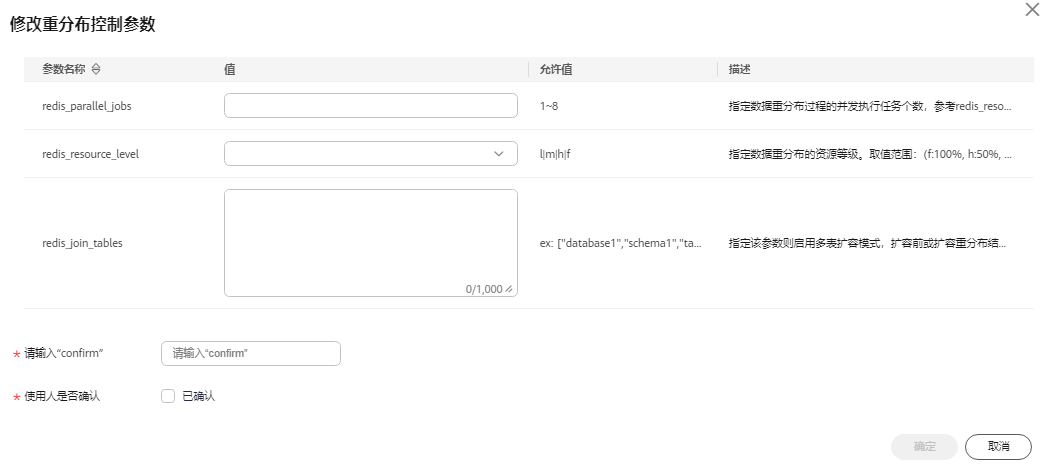
Task: Click the 值 column header
Action: [230, 69]
